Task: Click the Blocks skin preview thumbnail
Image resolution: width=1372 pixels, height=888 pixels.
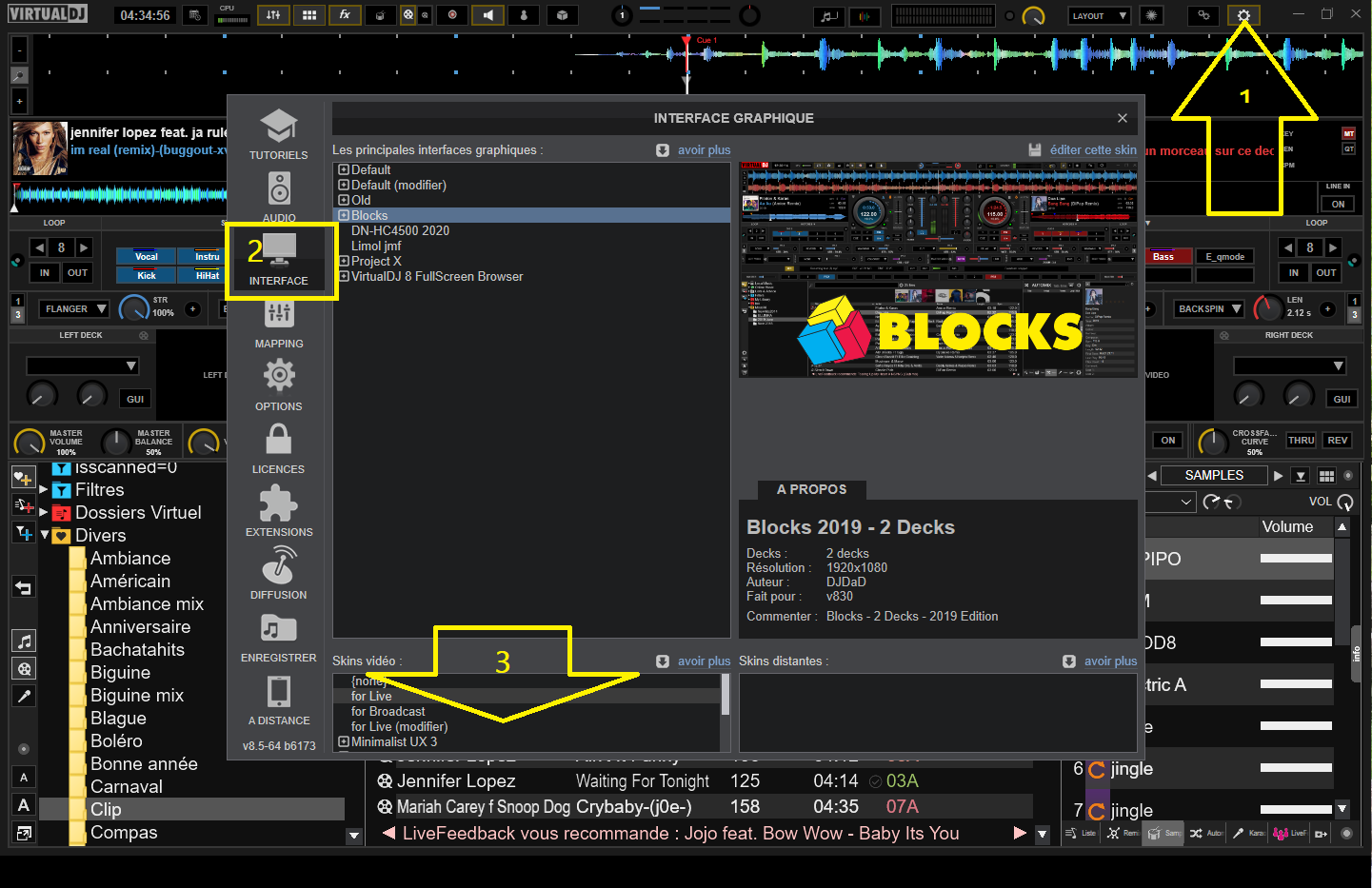Action: [938, 269]
